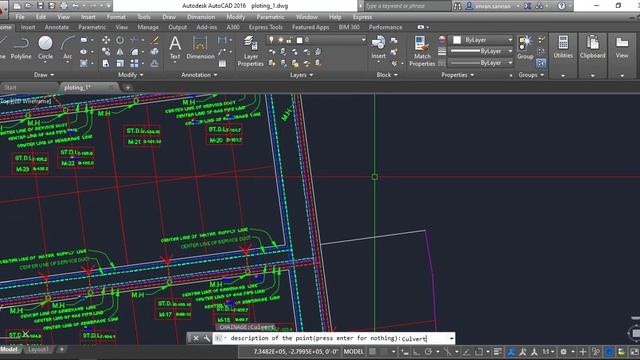This screenshot has height=360, width=640.
Task: Click the Table tool in Annotation
Action: [222, 64]
